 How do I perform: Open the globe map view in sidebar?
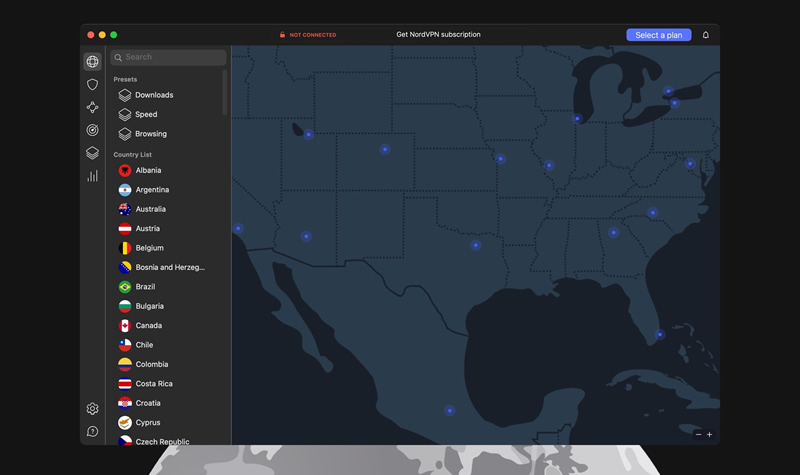click(x=92, y=62)
